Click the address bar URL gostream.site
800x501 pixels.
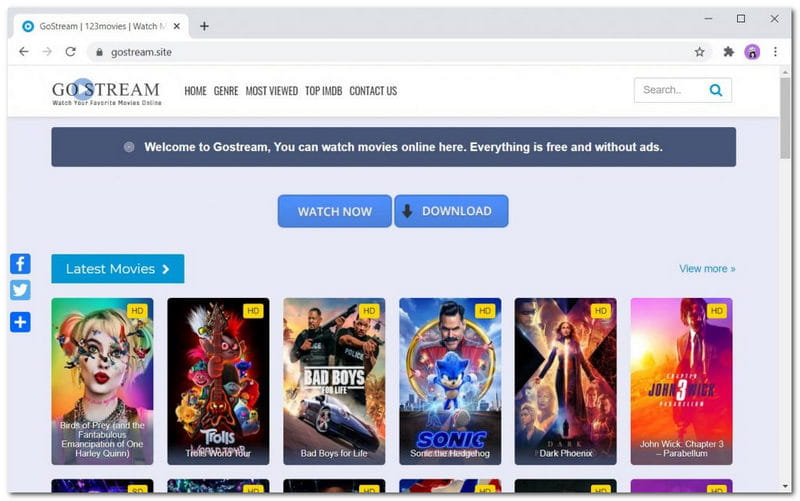141,52
